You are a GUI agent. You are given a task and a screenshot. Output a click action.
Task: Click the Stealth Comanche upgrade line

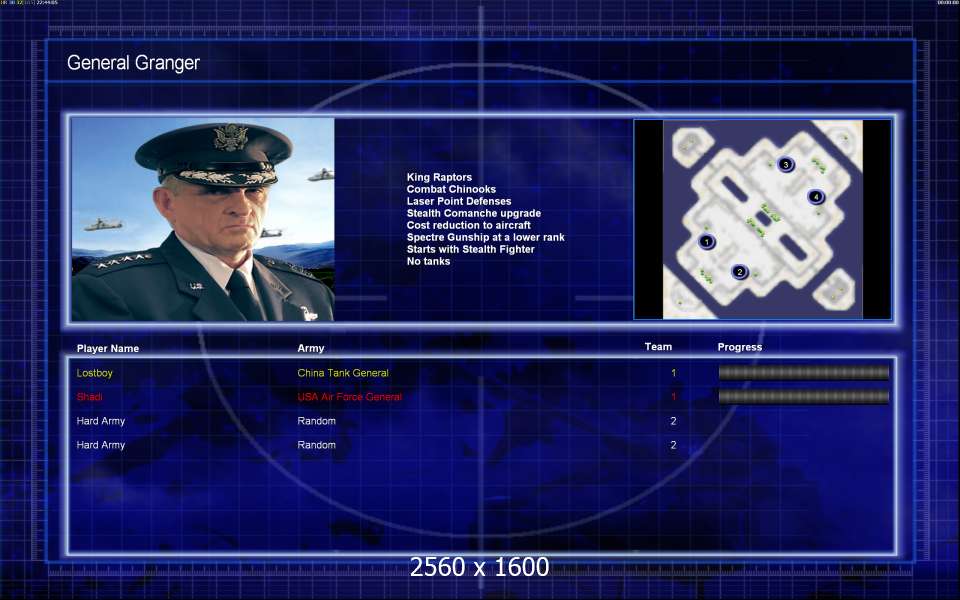pyautogui.click(x=474, y=213)
